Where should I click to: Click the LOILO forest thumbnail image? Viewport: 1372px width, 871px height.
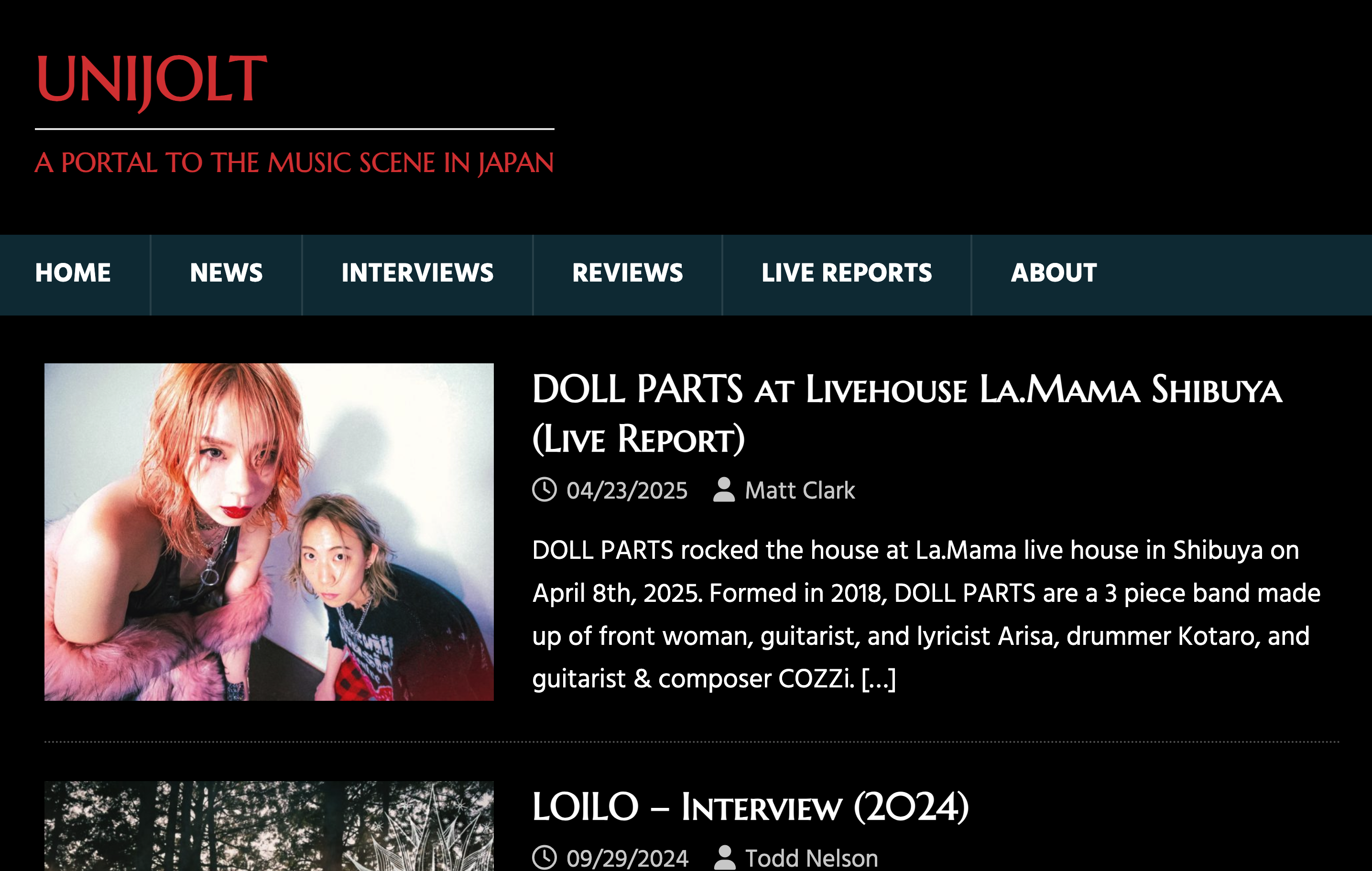coord(269,826)
